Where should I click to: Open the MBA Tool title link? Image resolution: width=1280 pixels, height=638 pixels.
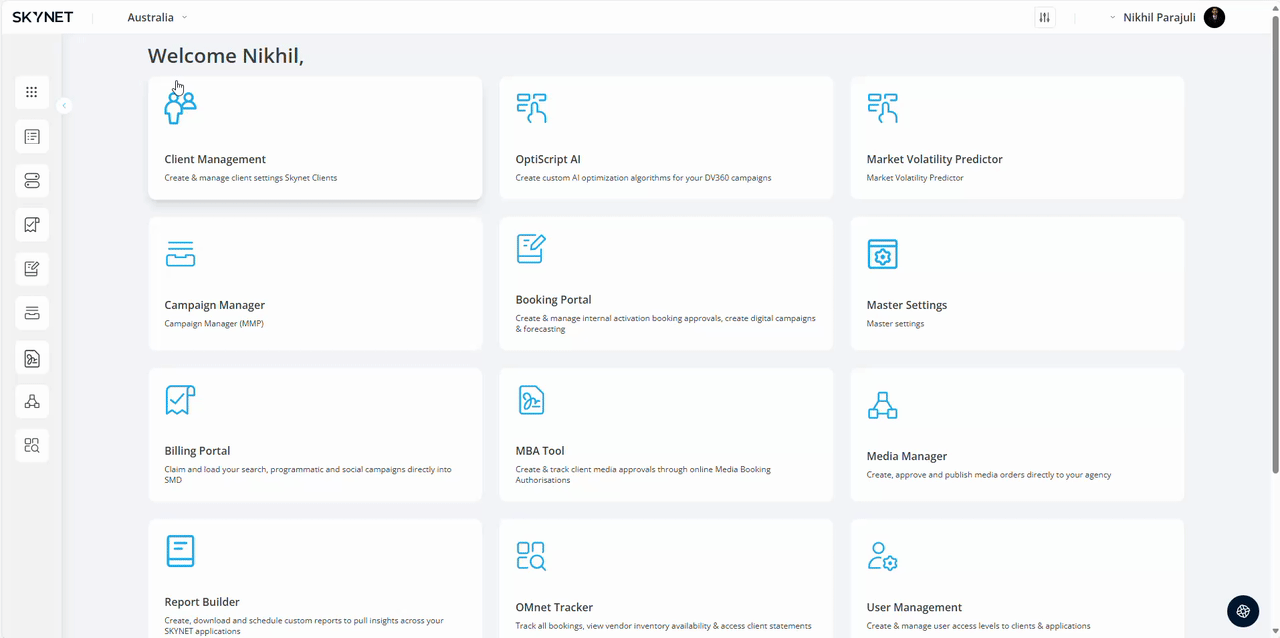pyautogui.click(x=540, y=451)
